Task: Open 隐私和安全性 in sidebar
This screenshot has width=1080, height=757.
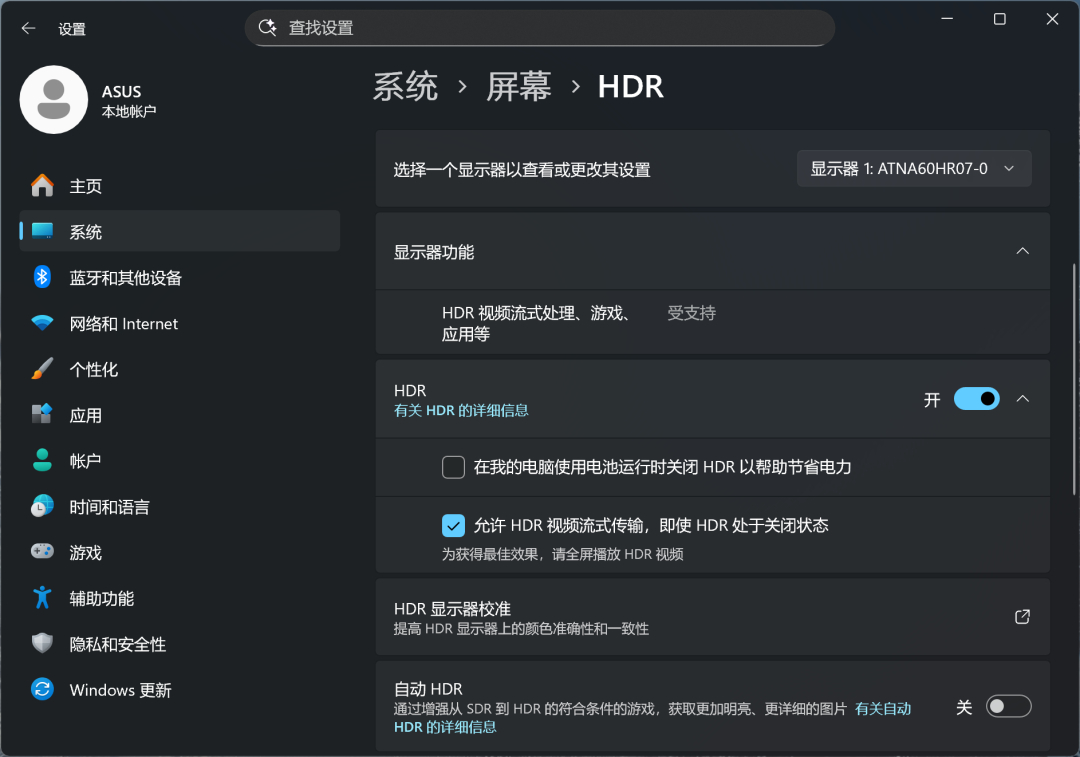Action: point(180,643)
